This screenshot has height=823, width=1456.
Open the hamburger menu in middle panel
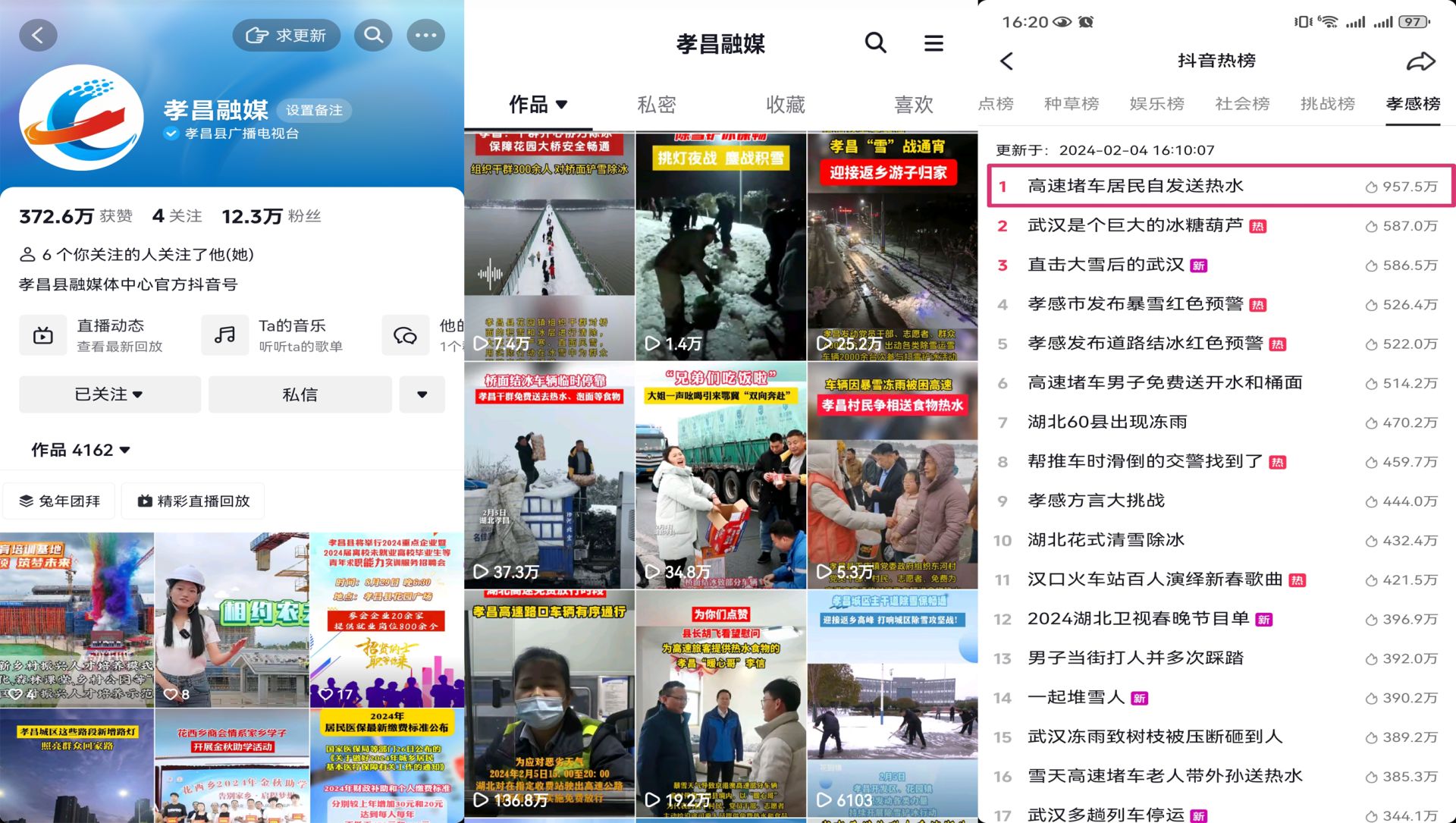(x=934, y=43)
